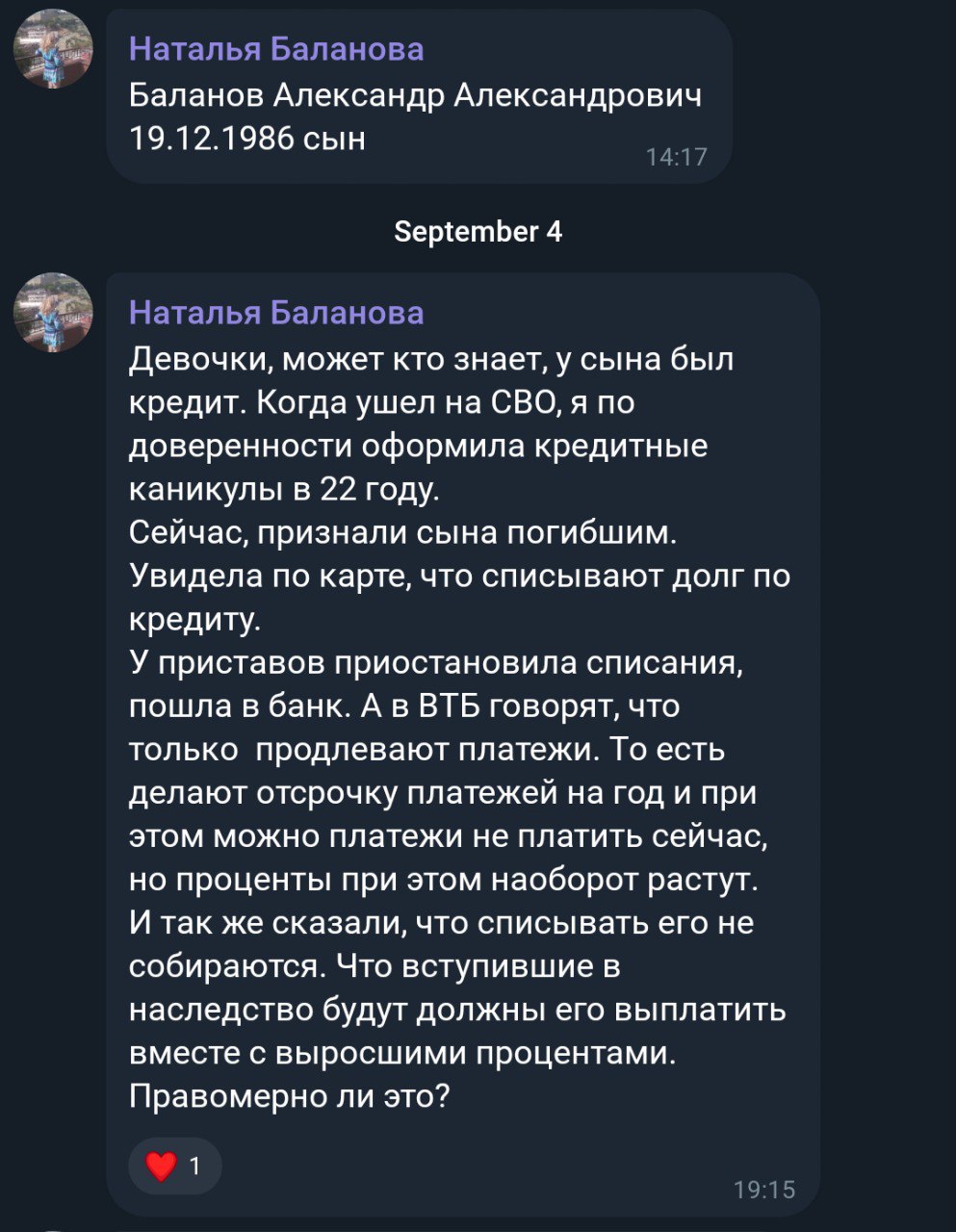Viewport: 956px width, 1232px height.
Task: Click the September 4 date separator
Action: click(478, 232)
